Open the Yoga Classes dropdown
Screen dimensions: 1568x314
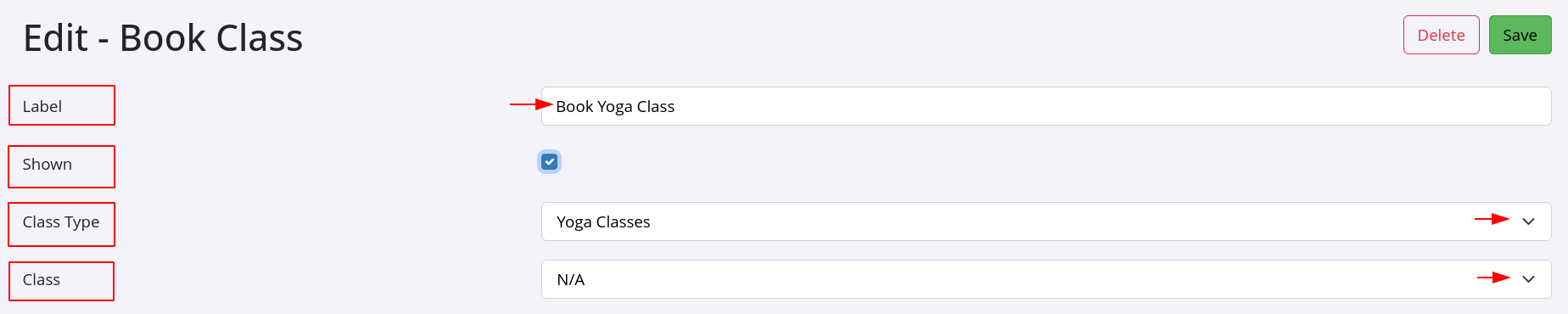coord(1046,221)
